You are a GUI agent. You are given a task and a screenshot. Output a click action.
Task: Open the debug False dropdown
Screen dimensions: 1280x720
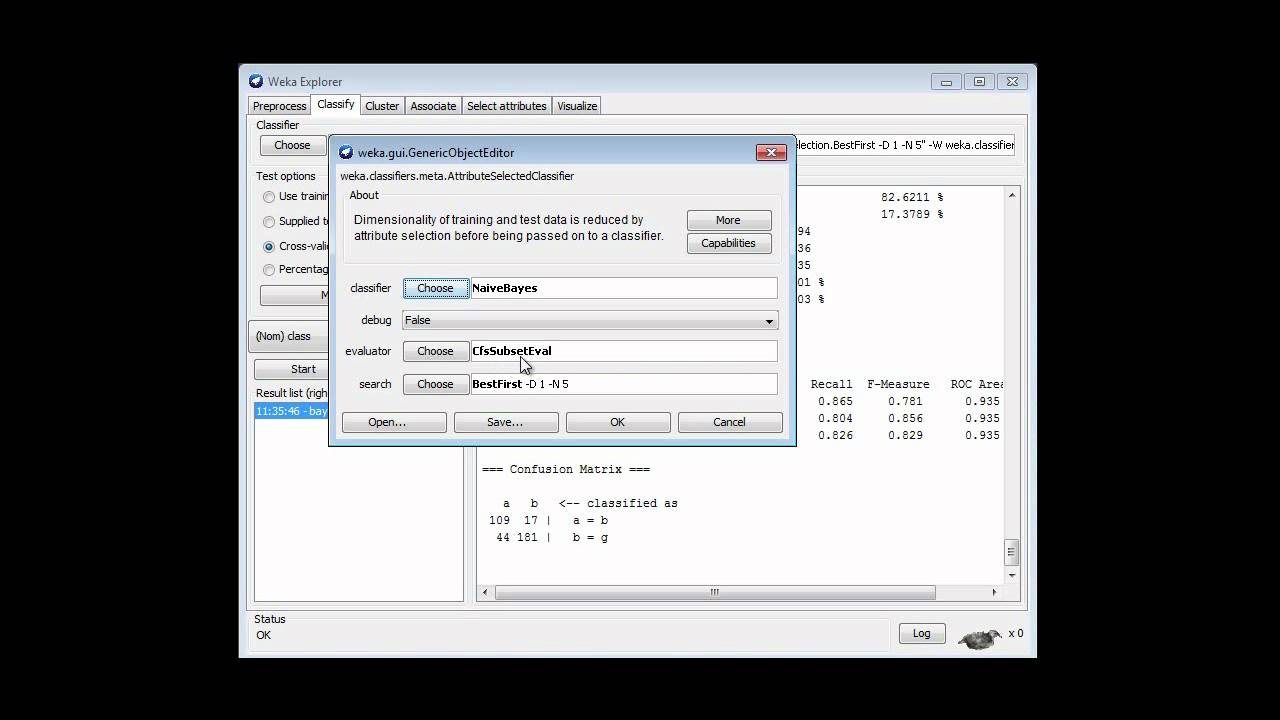pyautogui.click(x=590, y=320)
